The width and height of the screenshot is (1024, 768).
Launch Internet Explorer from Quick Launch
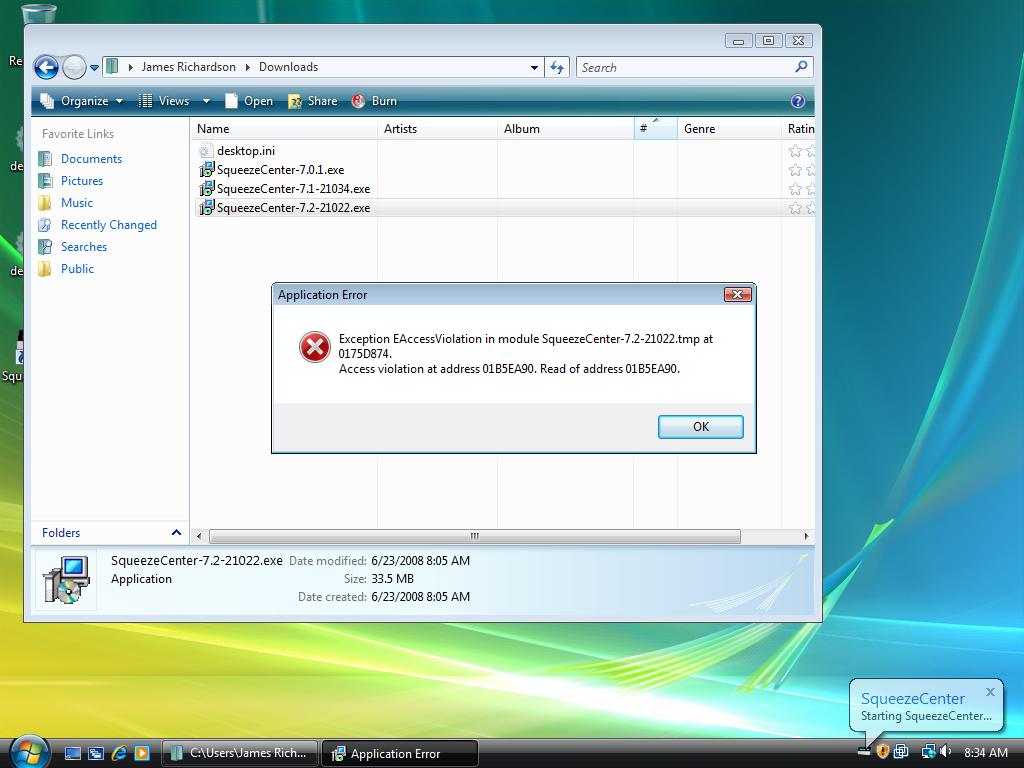tap(120, 753)
